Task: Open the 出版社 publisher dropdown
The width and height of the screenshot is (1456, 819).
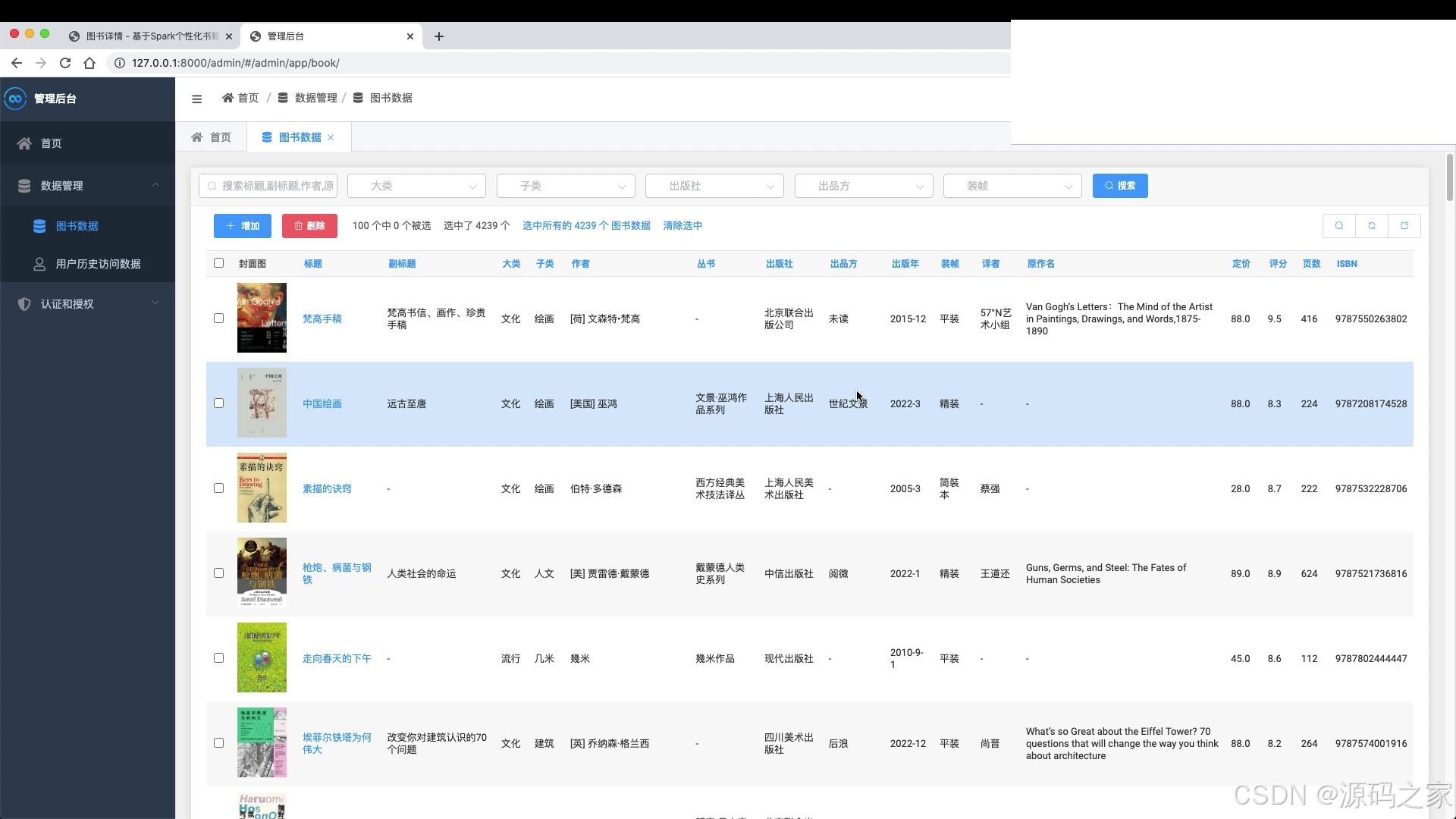Action: click(714, 186)
